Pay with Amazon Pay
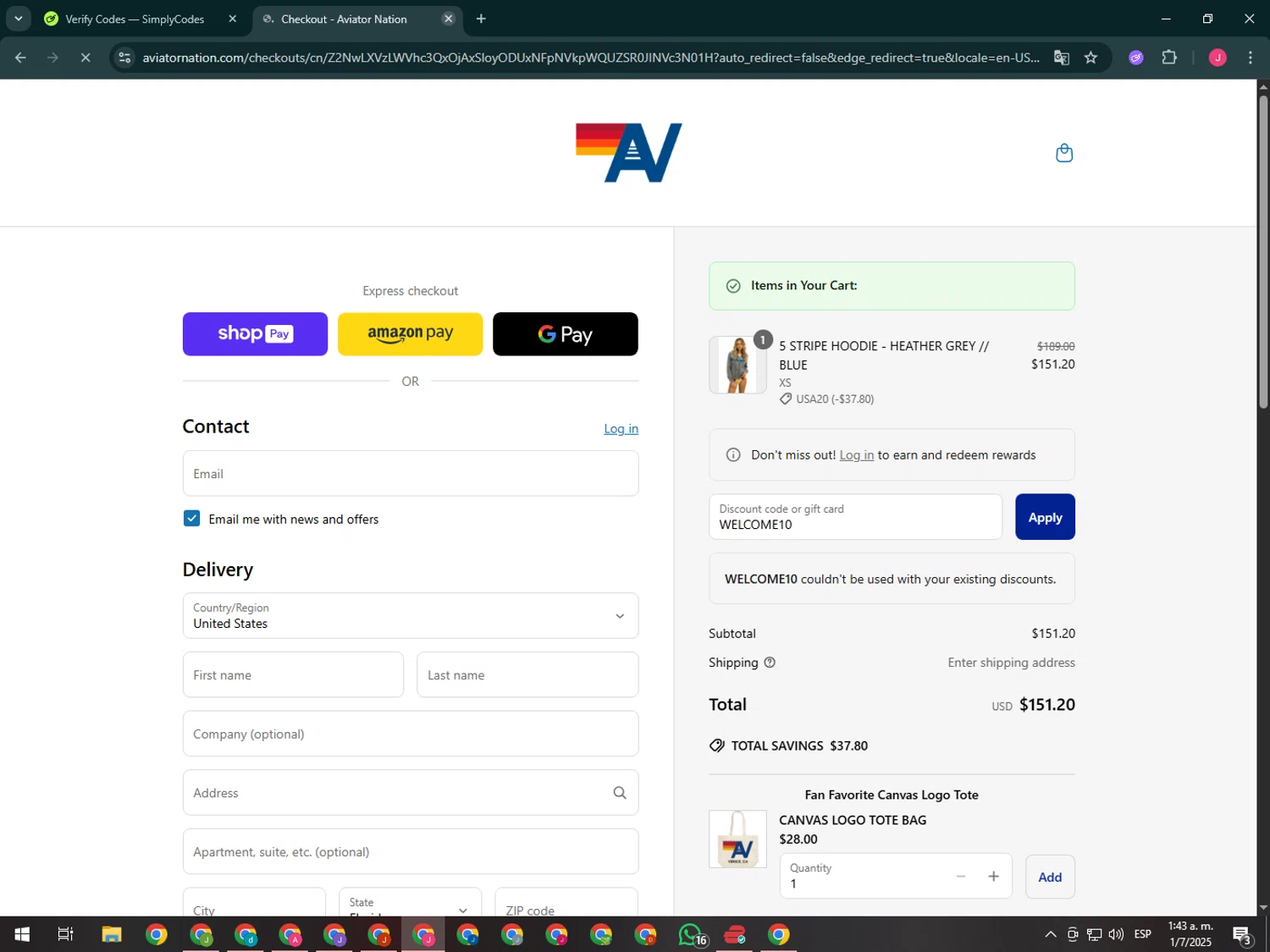The image size is (1270, 952). (410, 334)
